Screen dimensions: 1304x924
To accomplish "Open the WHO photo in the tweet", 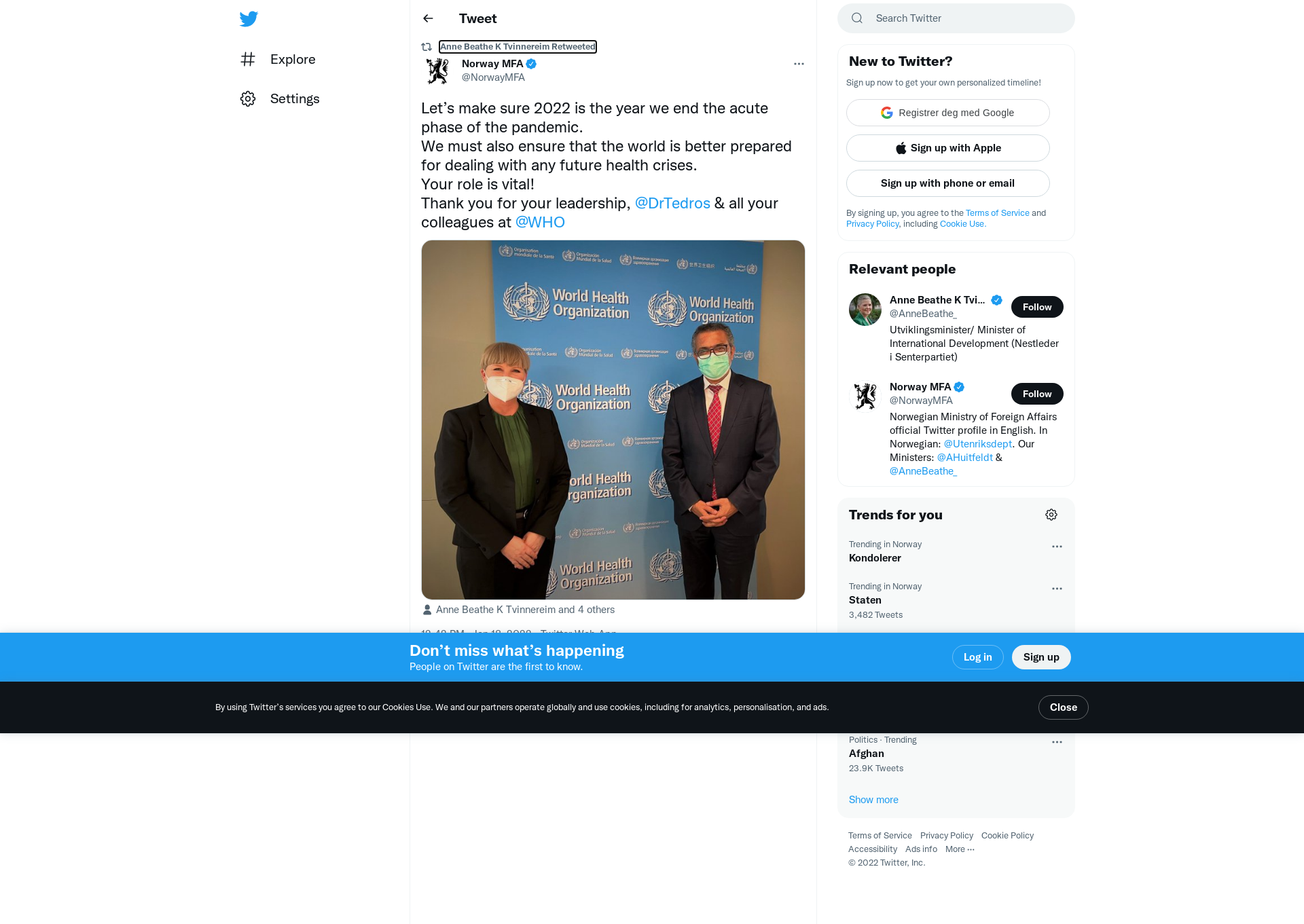I will pyautogui.click(x=613, y=420).
